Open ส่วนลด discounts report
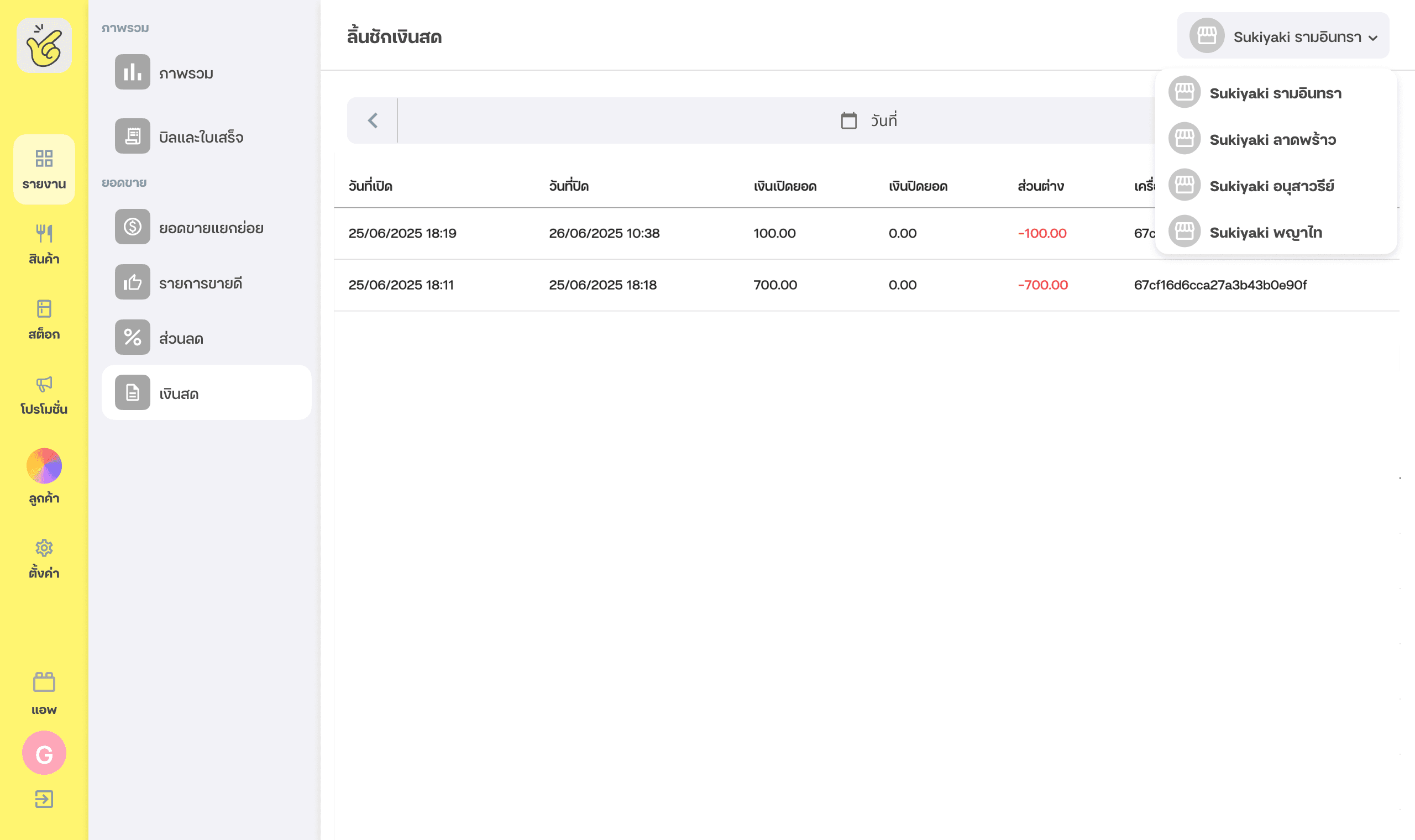 (x=207, y=337)
